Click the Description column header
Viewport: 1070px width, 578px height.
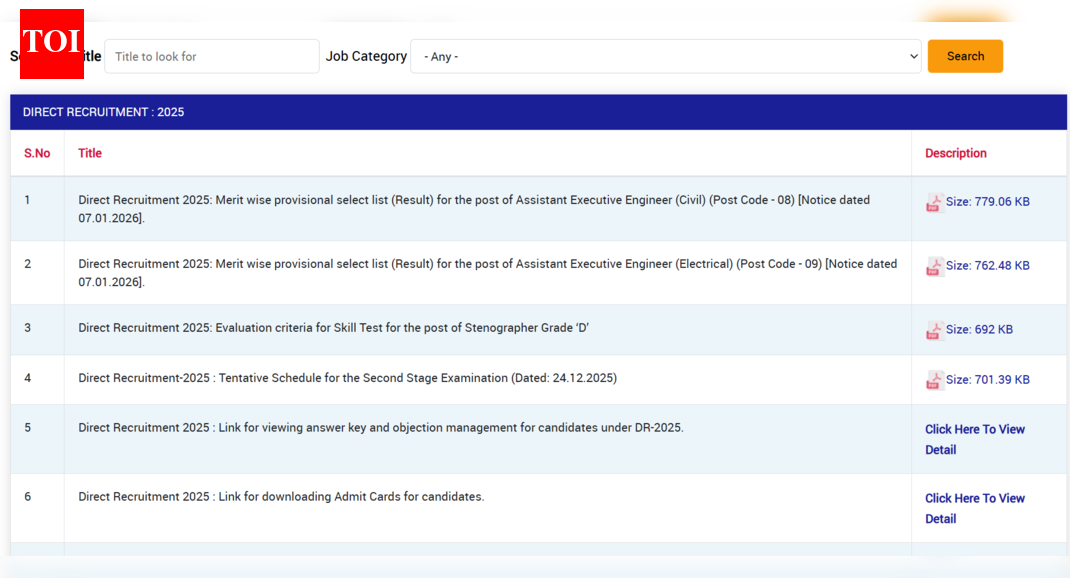[955, 153]
